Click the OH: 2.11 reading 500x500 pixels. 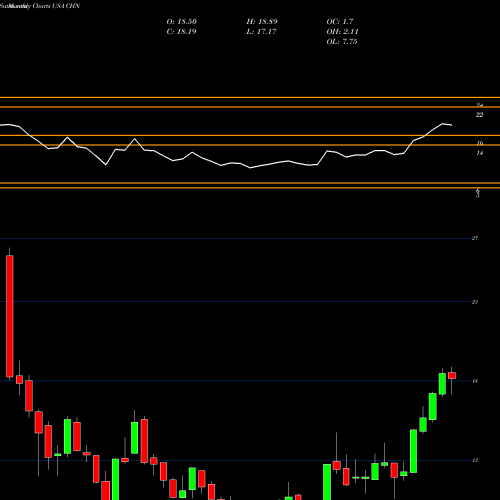click(342, 32)
